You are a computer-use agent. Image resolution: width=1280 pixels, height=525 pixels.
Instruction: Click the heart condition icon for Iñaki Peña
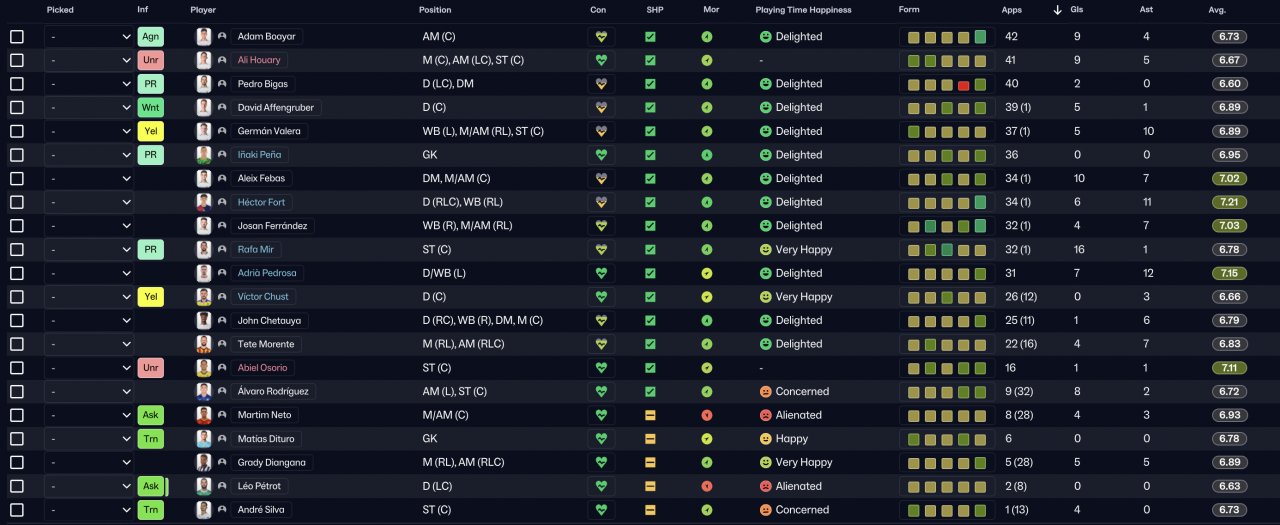pos(601,155)
